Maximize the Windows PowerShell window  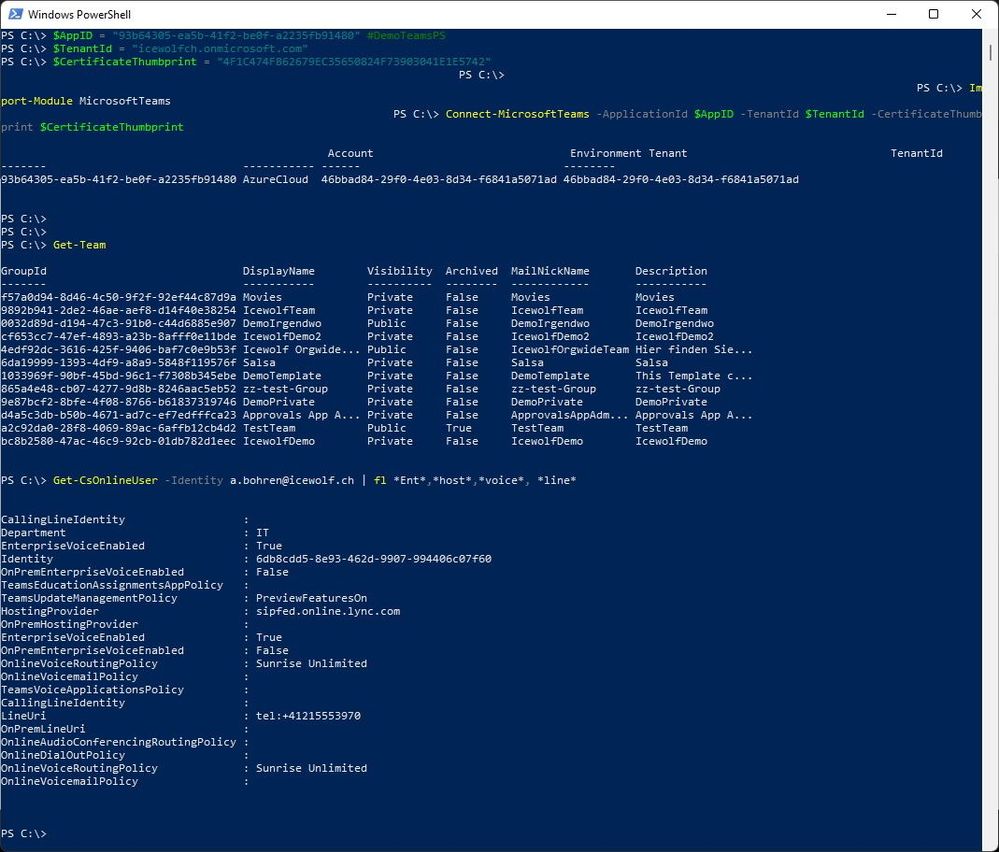[933, 14]
